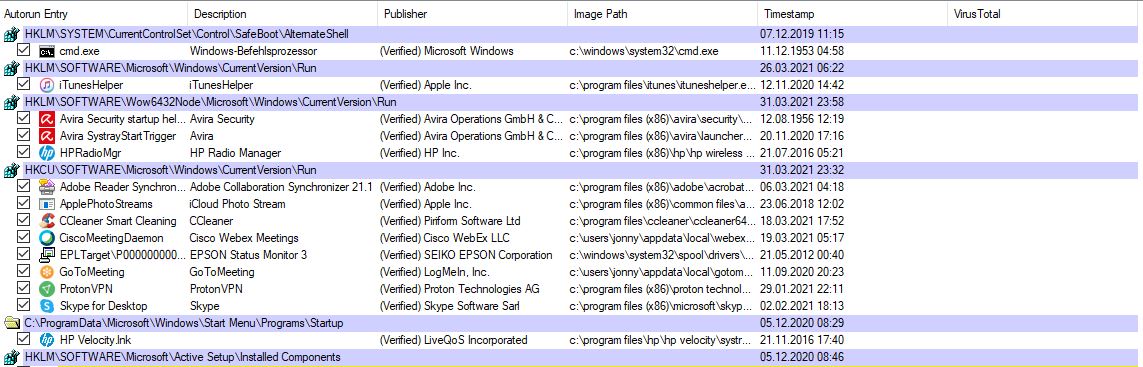Select the ProtonVPN entry icon
1143x367 pixels.
[47, 289]
